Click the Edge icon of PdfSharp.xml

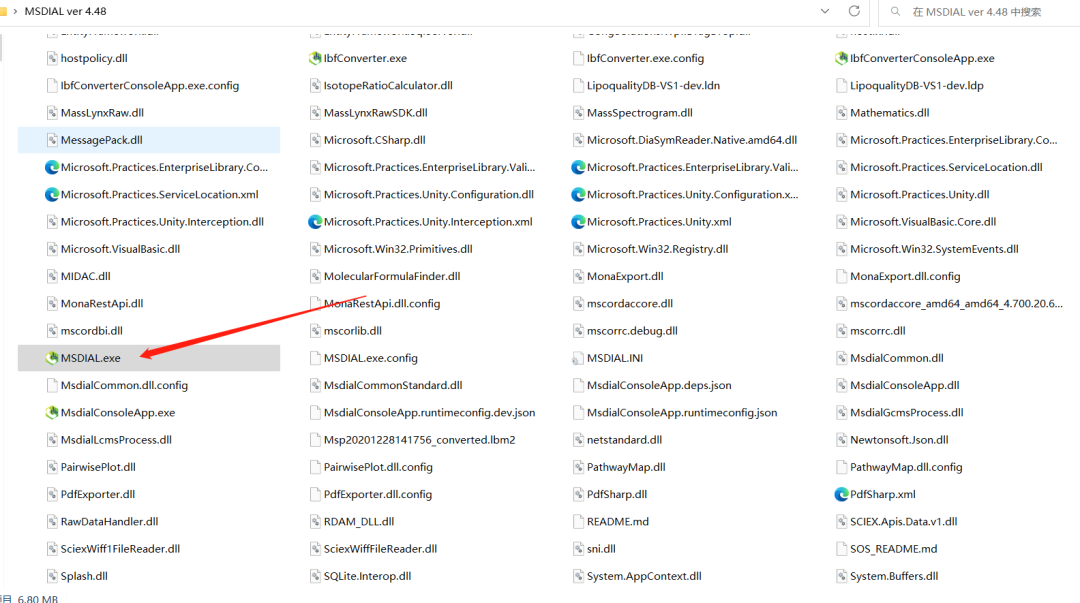842,494
